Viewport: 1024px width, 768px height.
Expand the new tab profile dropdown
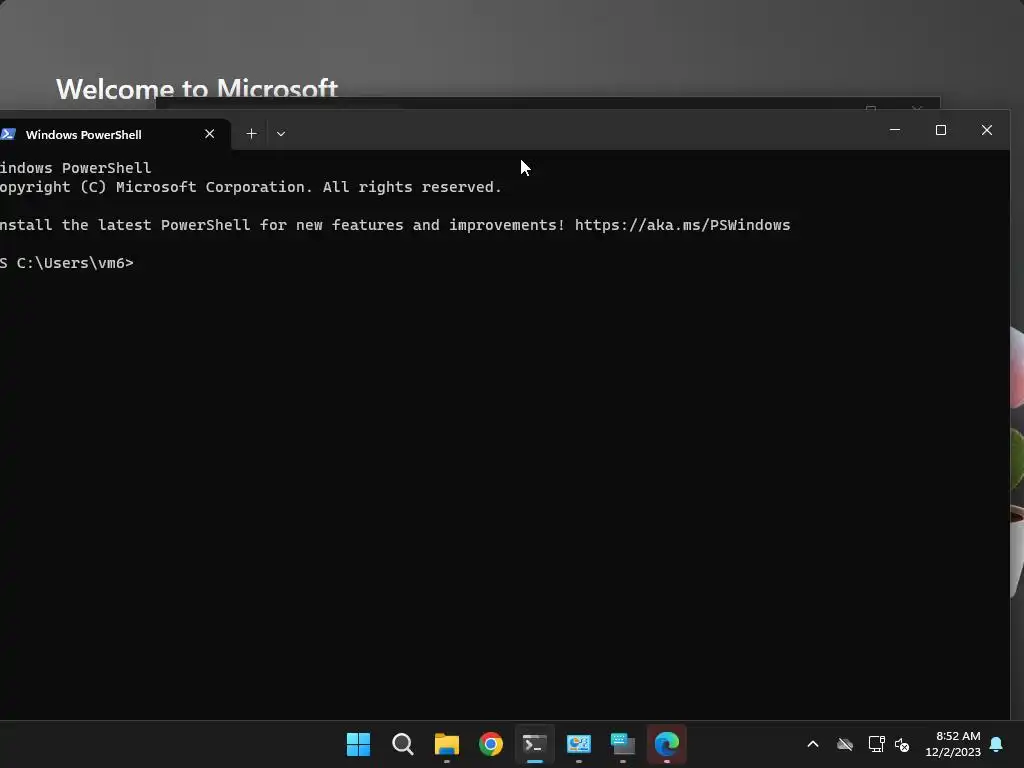[x=281, y=134]
